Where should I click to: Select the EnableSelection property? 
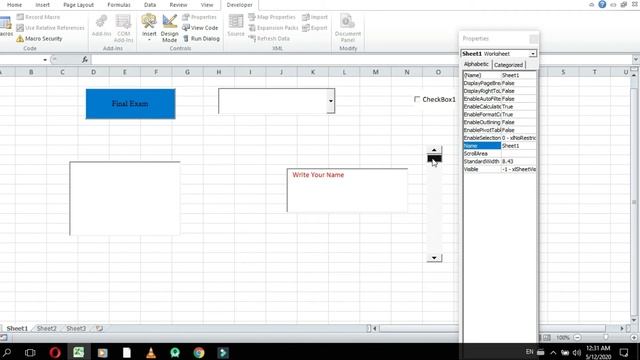click(500, 138)
